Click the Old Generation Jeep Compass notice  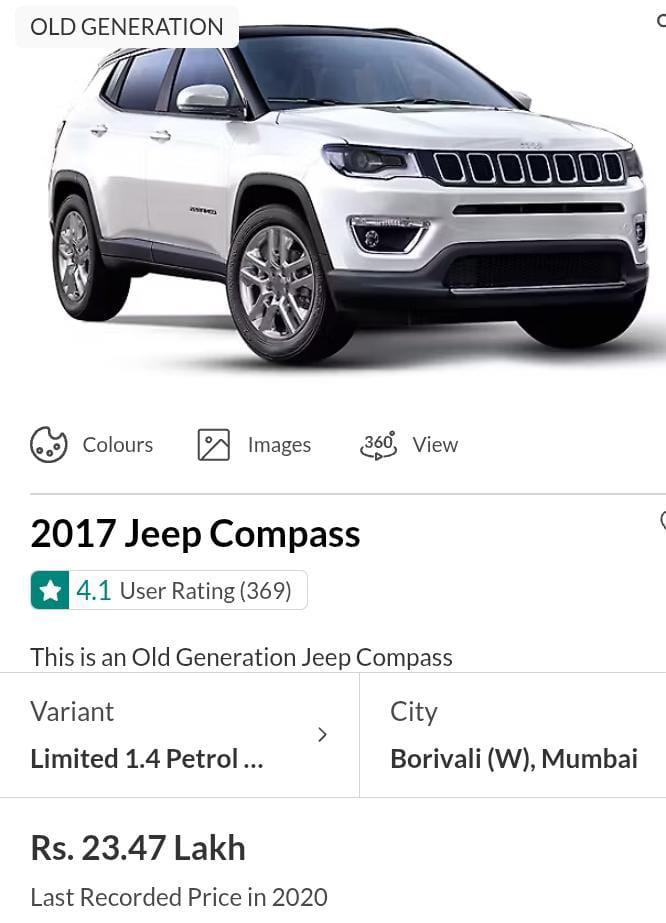[241, 657]
